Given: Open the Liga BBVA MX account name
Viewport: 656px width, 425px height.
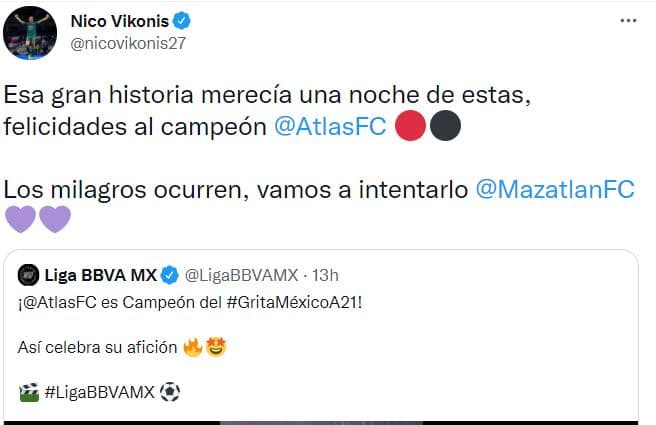Looking at the screenshot, I should click(x=100, y=275).
